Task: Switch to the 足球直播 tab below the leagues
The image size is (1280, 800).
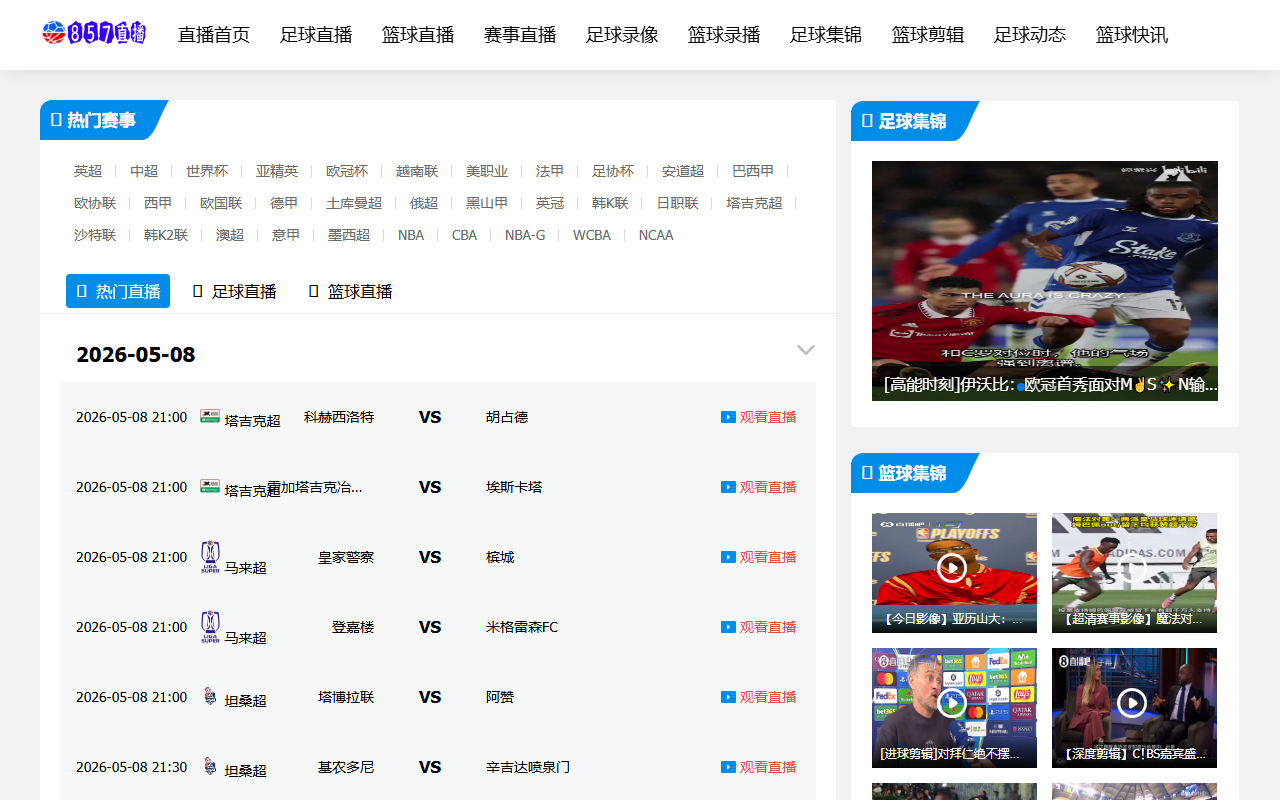Action: tap(234, 291)
